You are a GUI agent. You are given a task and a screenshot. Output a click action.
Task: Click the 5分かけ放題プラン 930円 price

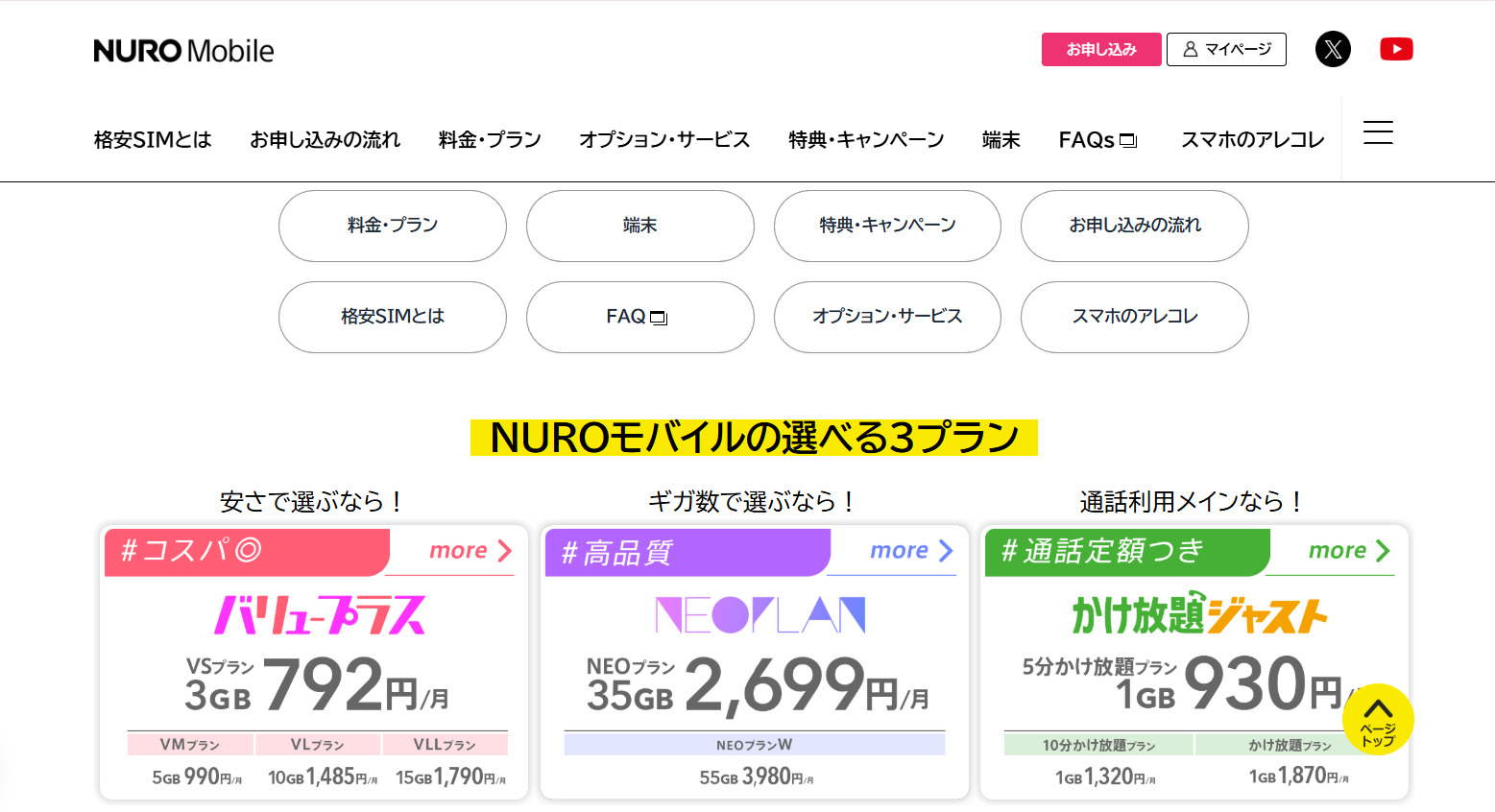coord(1191,684)
